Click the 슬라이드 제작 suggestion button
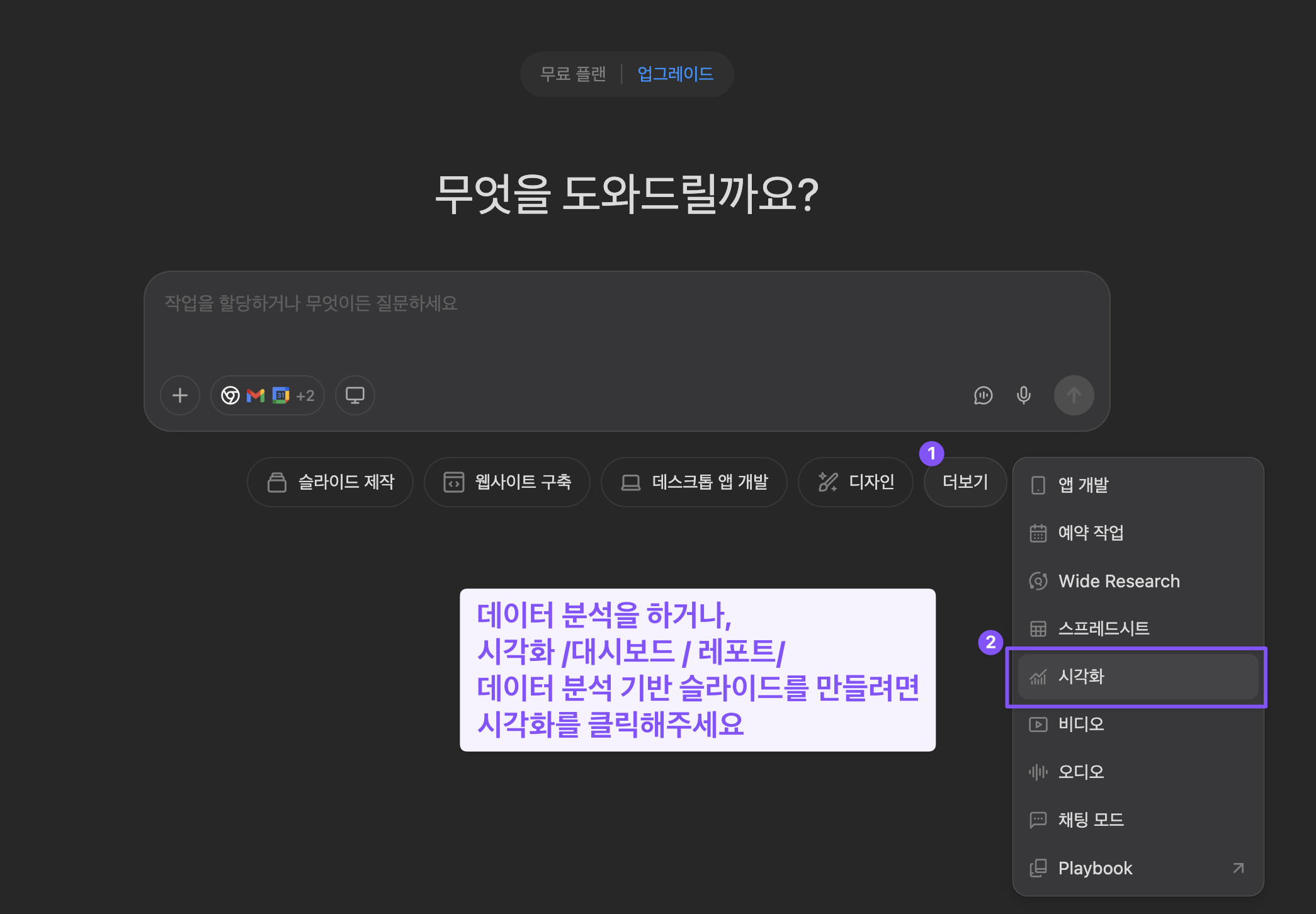Image resolution: width=1316 pixels, height=914 pixels. tap(330, 482)
